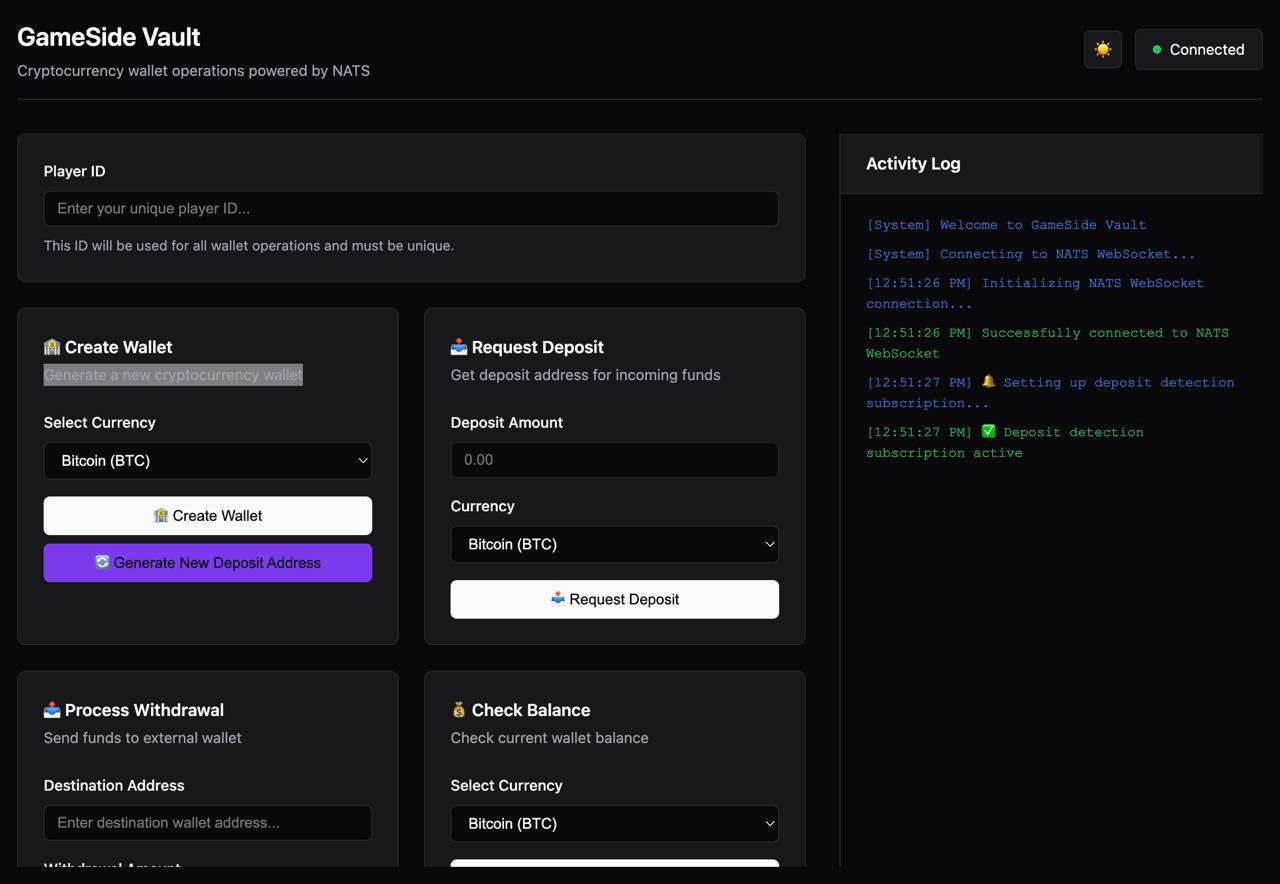This screenshot has width=1280, height=884.
Task: Click the Destination Address input field
Action: [208, 823]
